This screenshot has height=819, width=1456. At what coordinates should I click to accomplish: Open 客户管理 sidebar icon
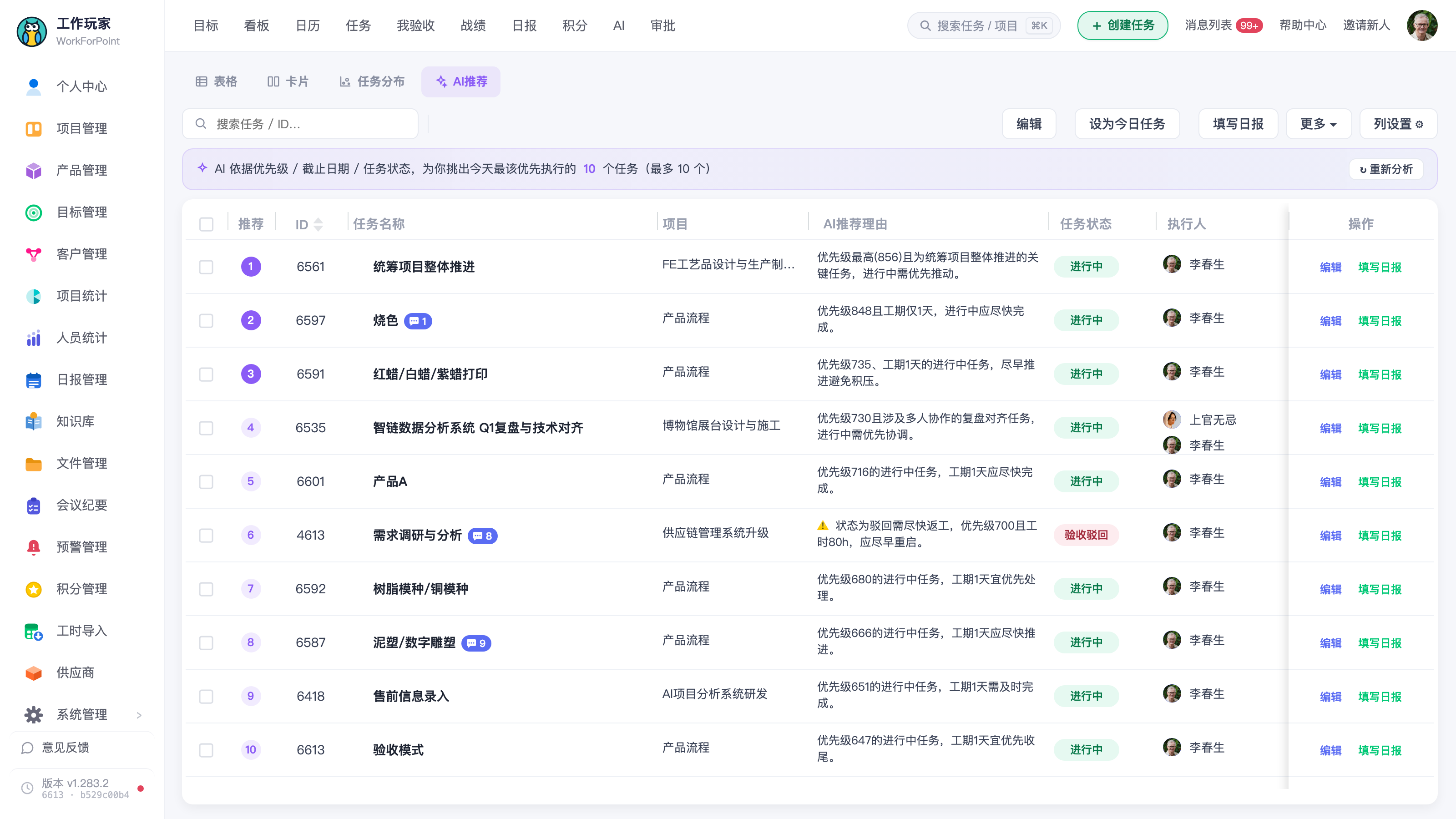click(34, 254)
